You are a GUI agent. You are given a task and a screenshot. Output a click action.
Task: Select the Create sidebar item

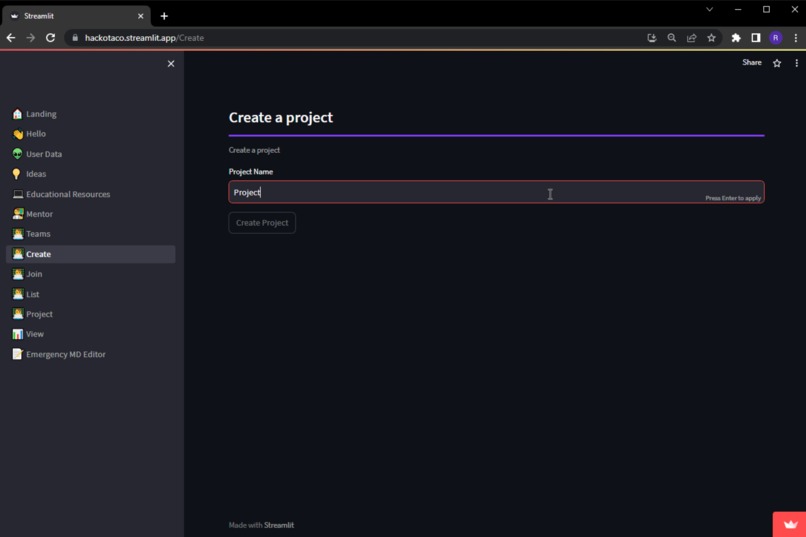(90, 254)
